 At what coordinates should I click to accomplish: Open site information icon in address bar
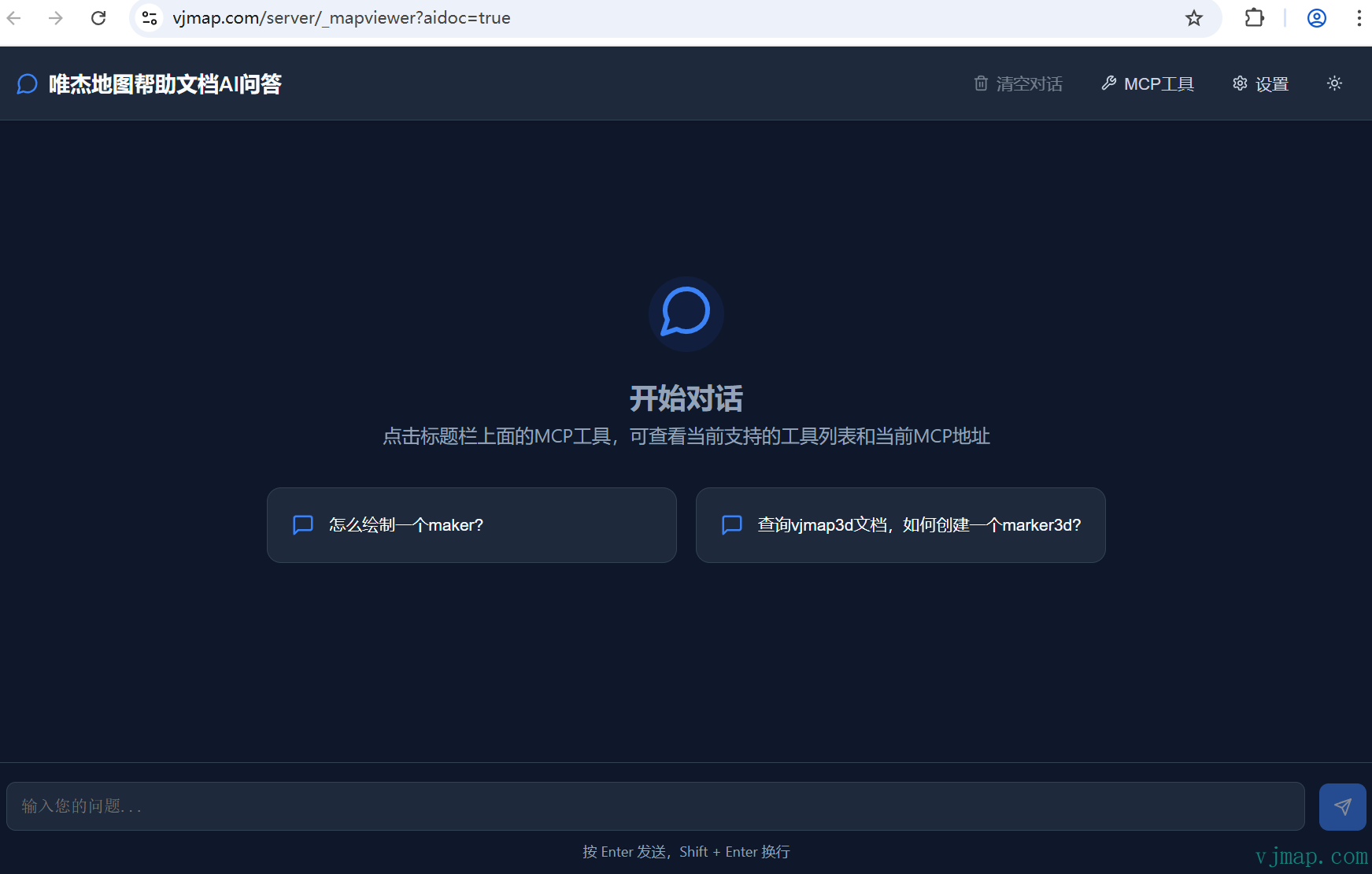click(150, 18)
